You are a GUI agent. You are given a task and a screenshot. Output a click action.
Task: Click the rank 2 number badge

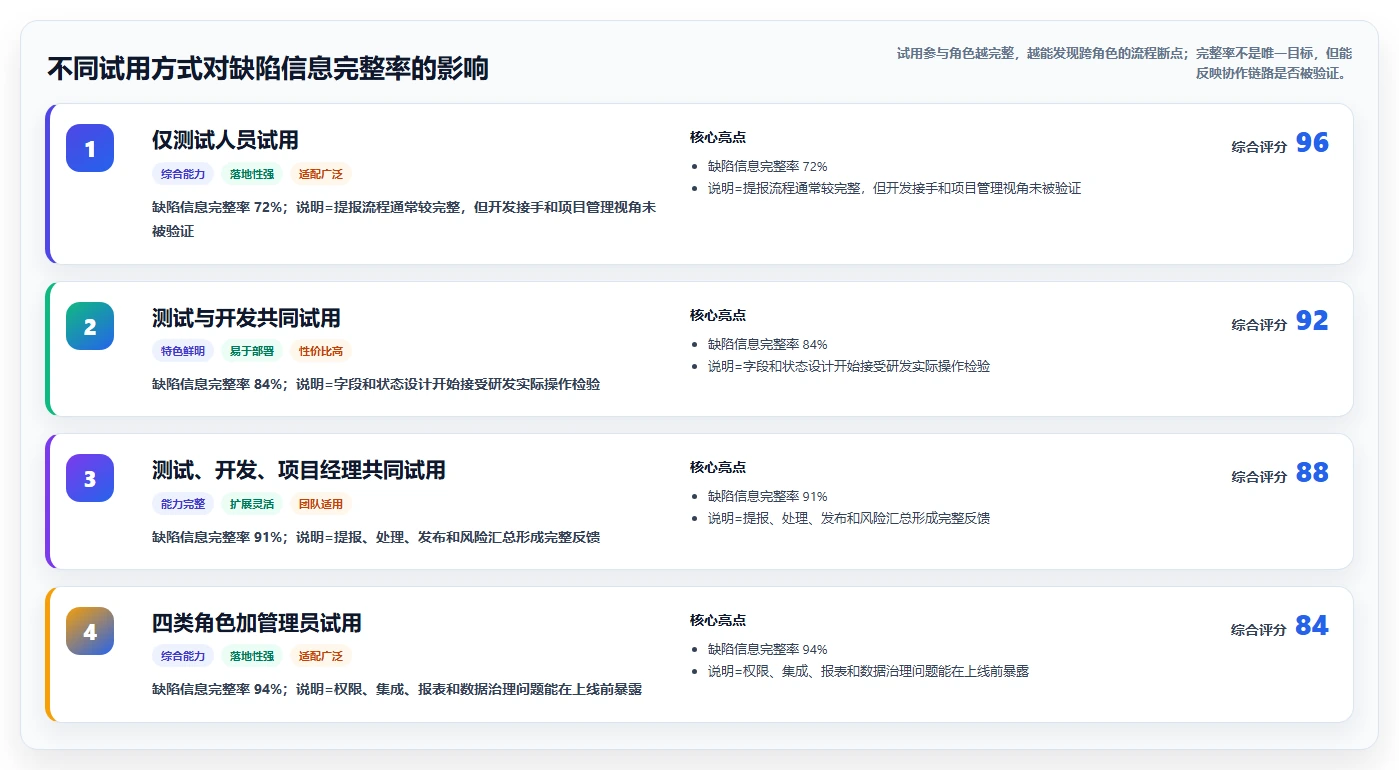(90, 326)
